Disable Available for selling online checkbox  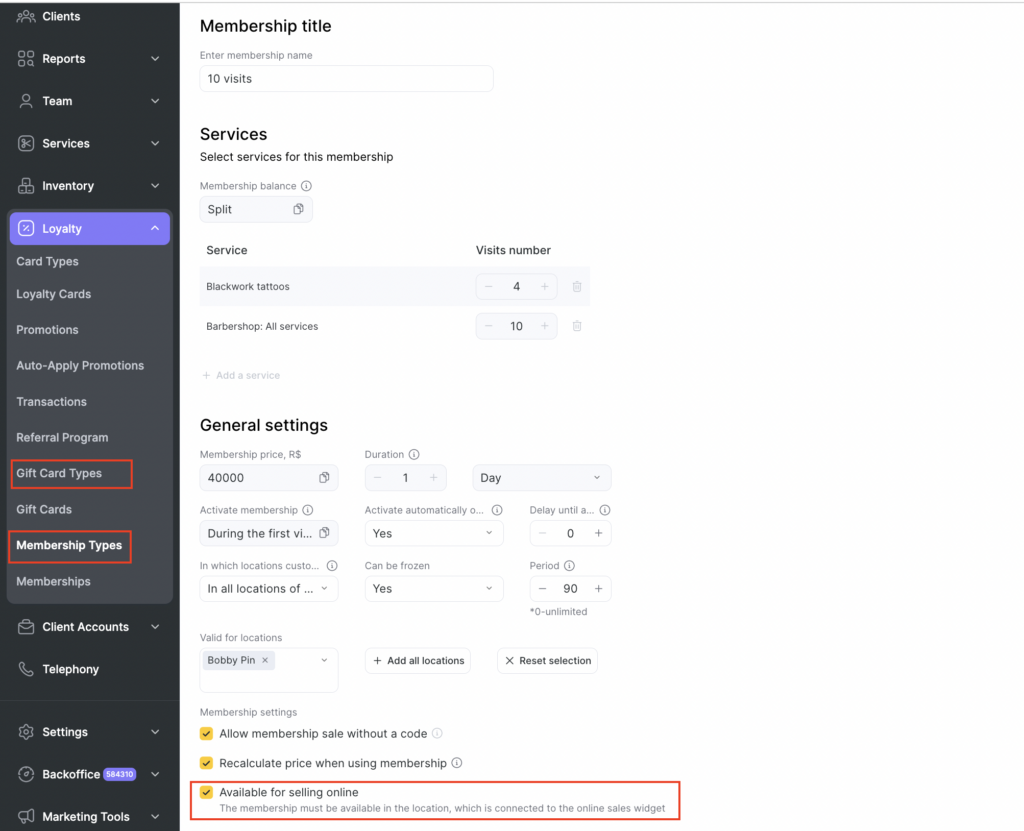(x=207, y=792)
